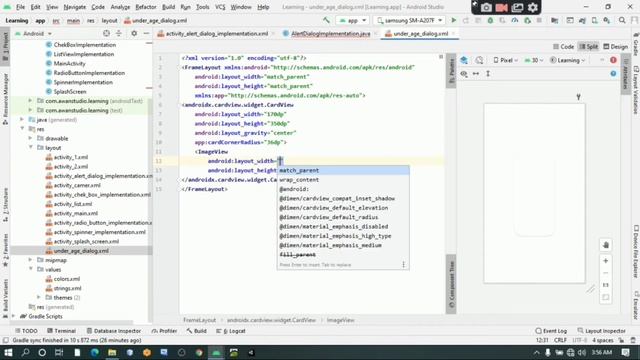
Task: Click the screen recorder camera icon
Action: pos(486,7)
